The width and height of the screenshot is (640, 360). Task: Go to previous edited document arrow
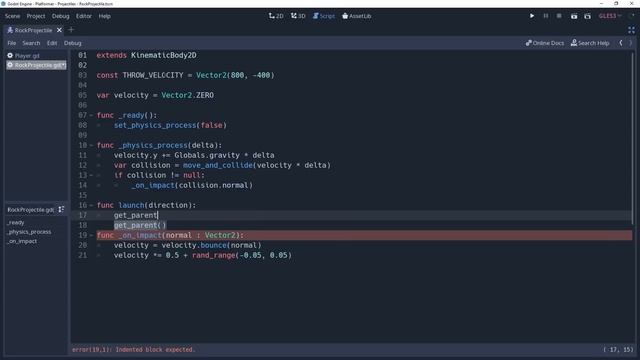pos(621,43)
